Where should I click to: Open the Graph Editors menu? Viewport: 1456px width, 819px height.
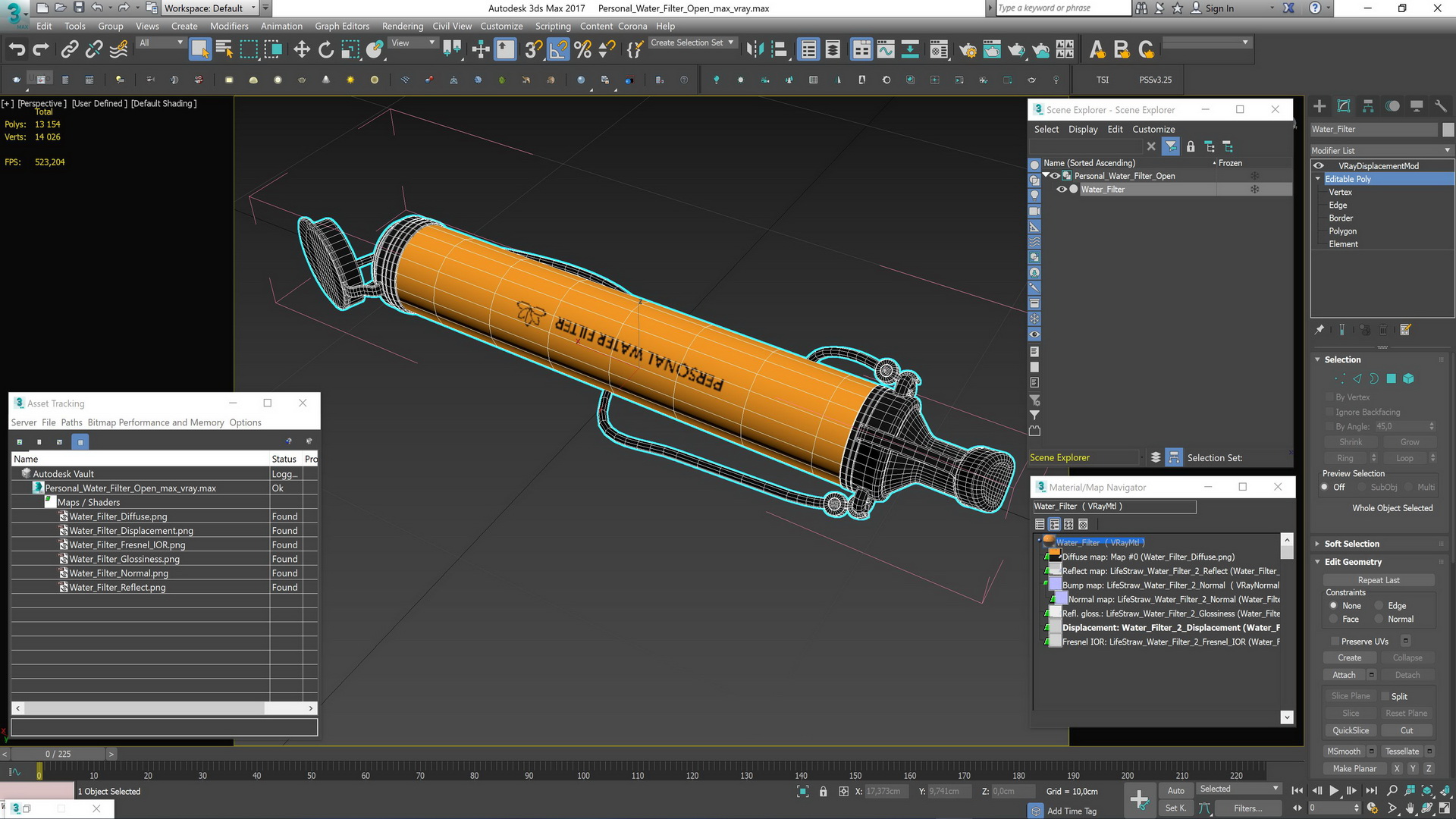342,26
